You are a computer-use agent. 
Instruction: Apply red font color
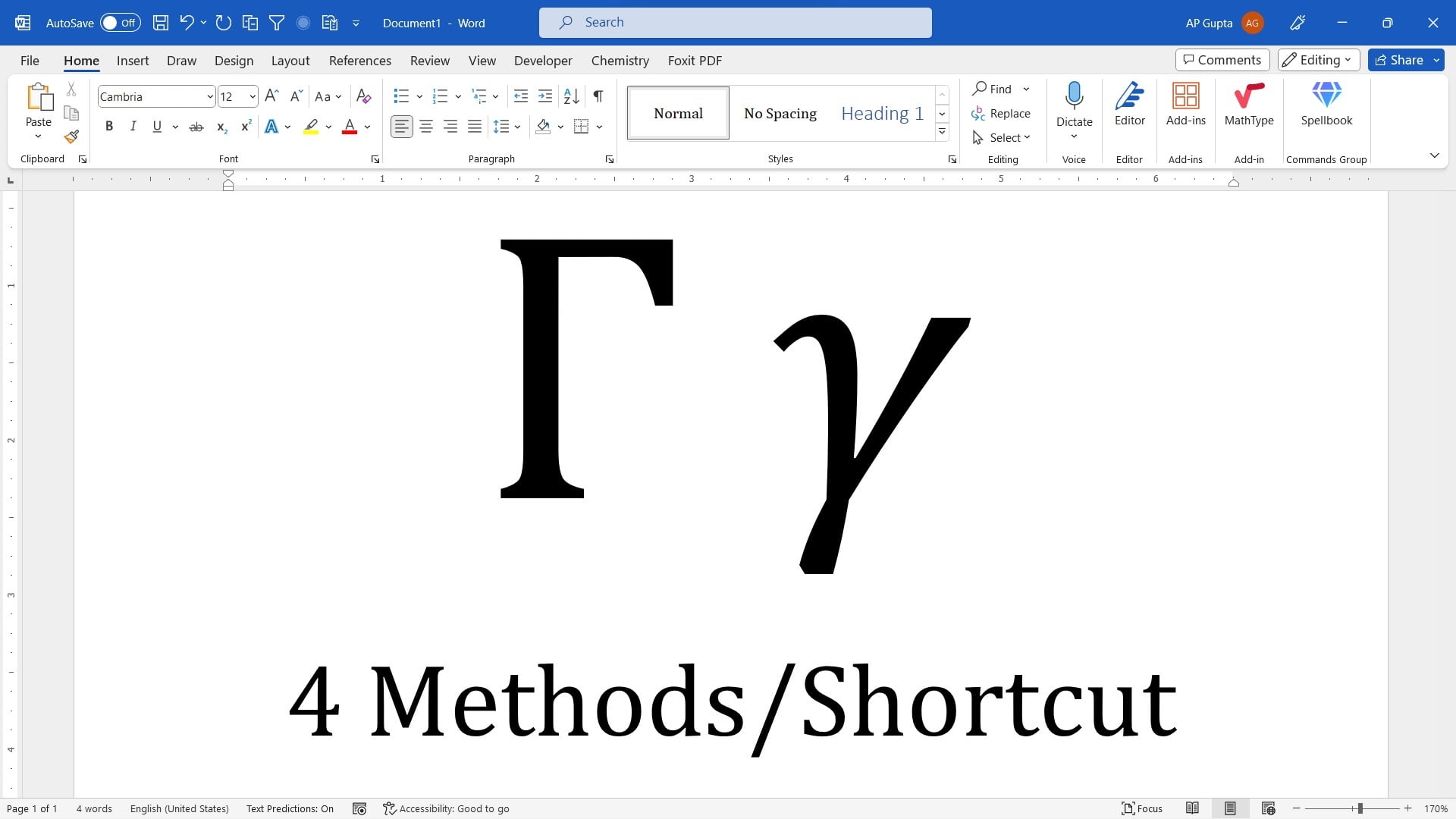350,127
